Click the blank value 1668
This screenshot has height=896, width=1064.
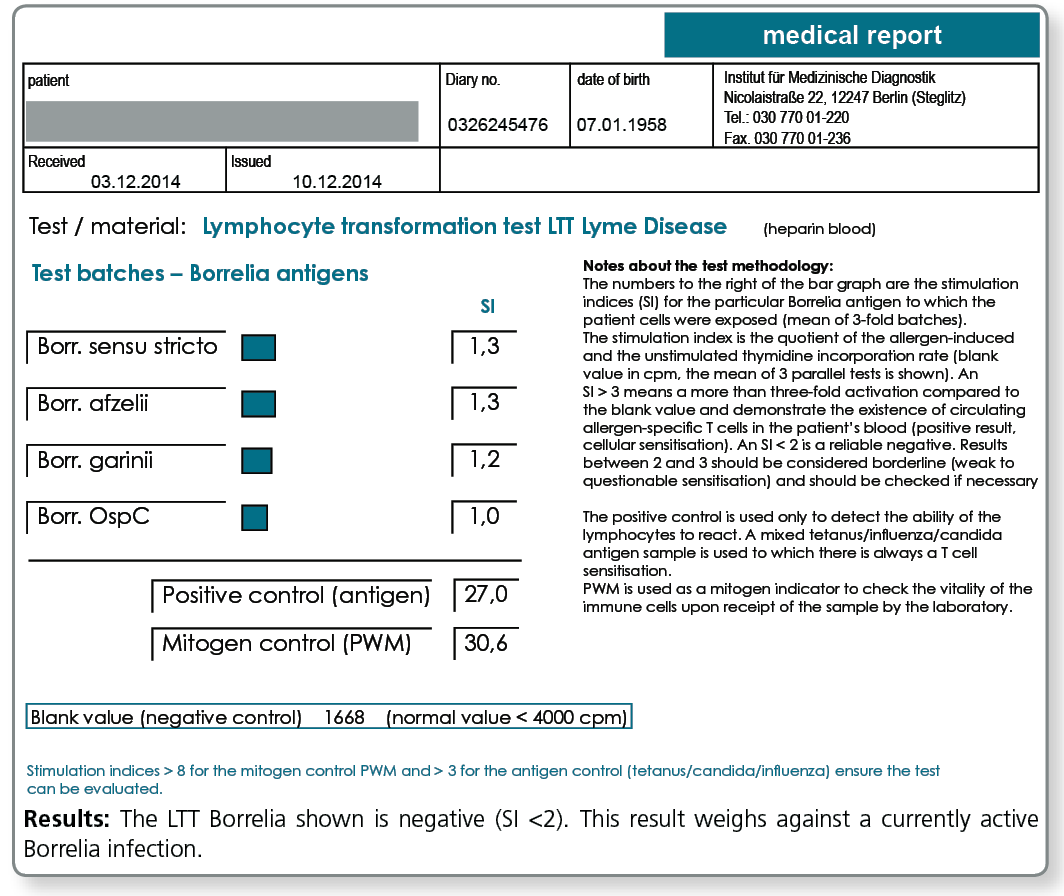344,717
